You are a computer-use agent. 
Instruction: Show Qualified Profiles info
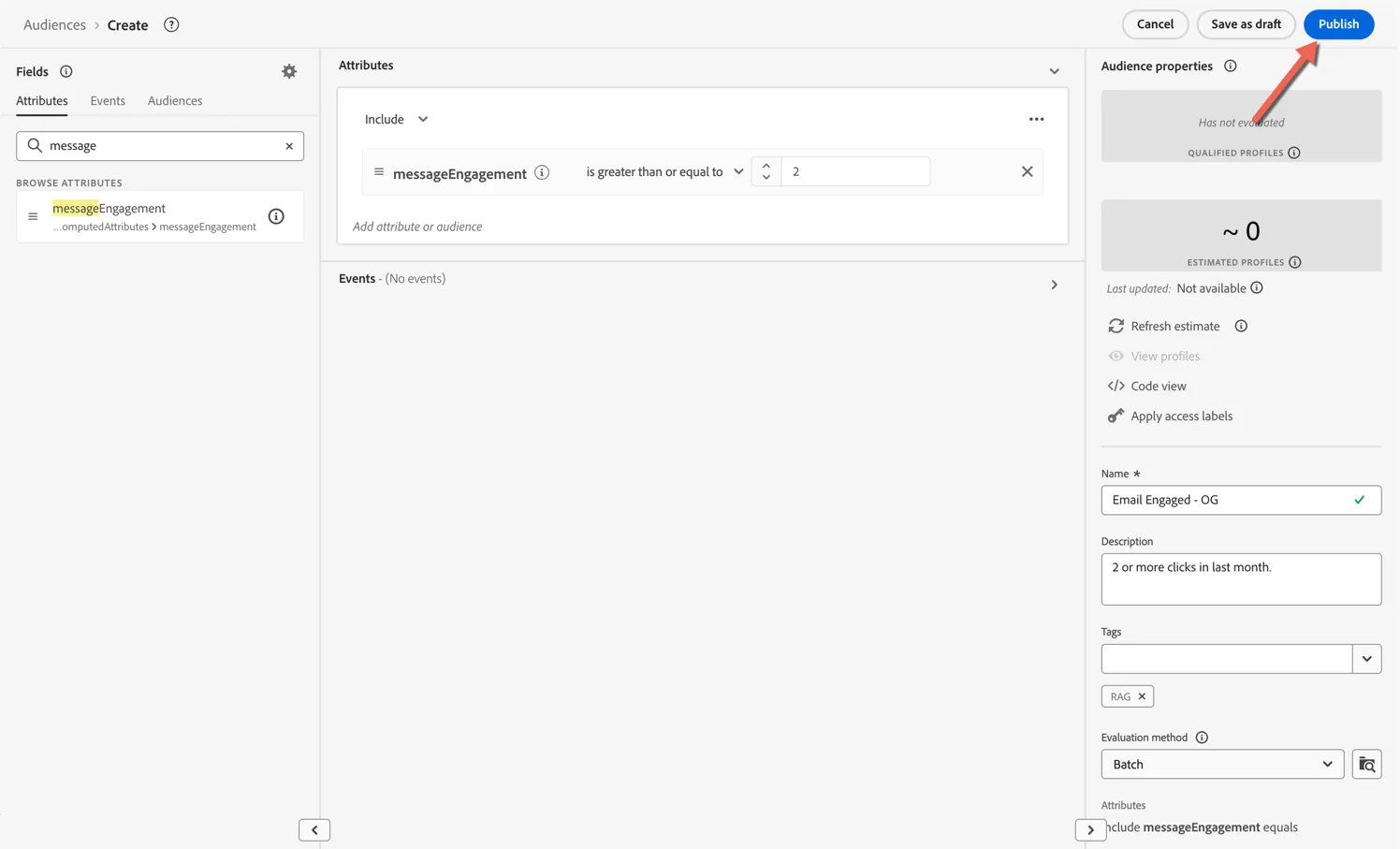1294,153
